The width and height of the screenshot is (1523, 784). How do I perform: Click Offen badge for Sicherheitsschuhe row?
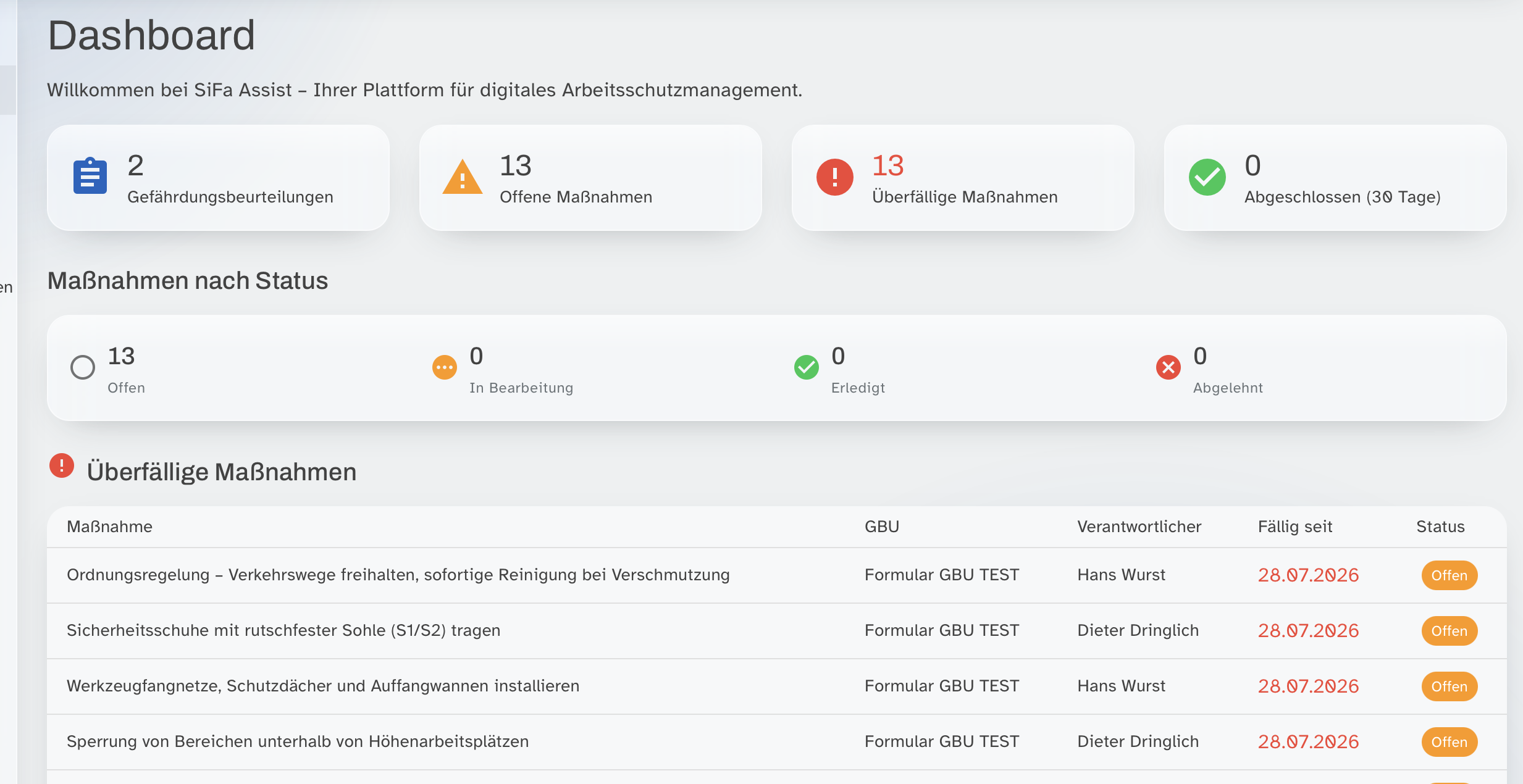click(x=1449, y=631)
